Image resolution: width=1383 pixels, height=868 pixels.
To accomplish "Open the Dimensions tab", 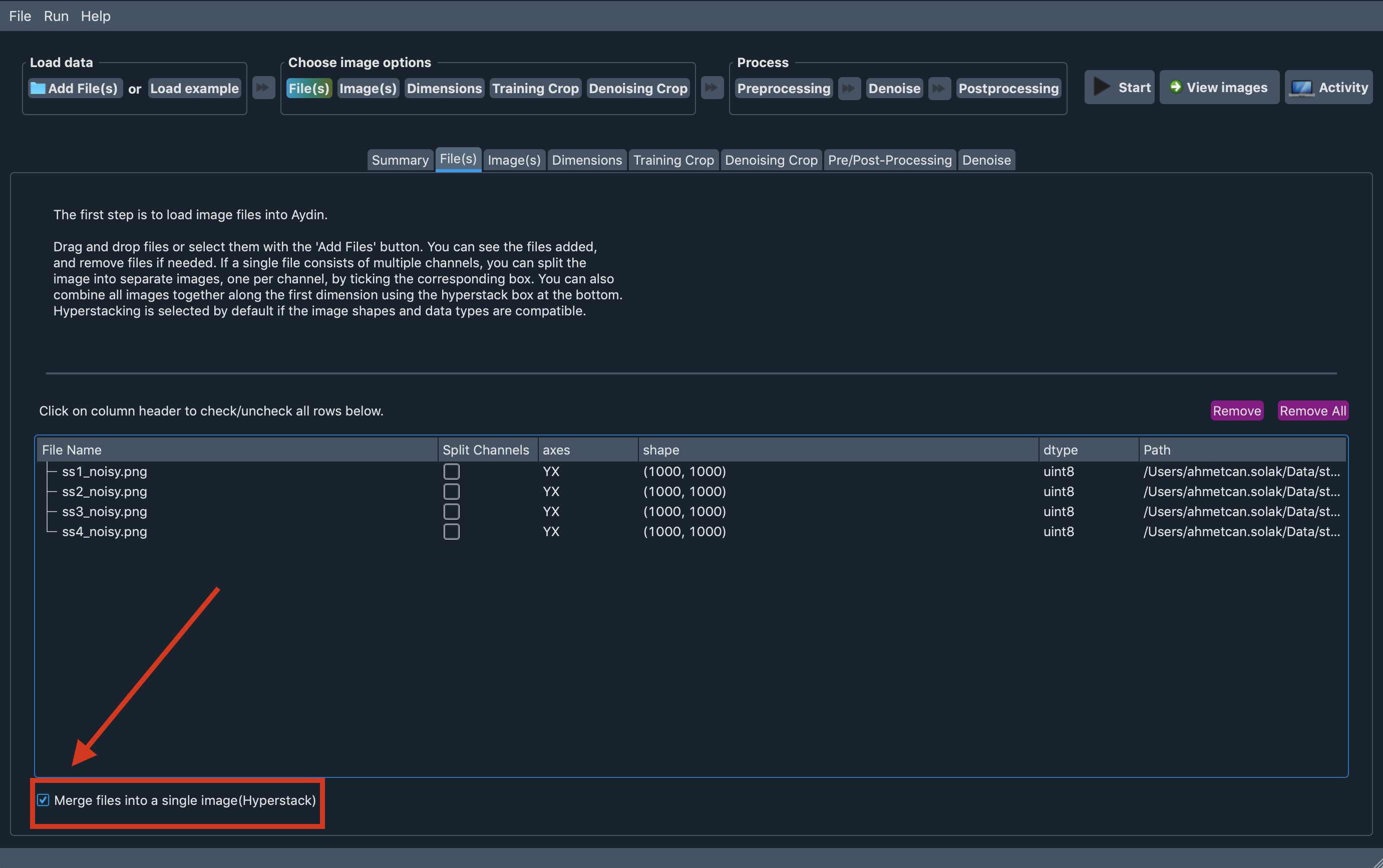I will [587, 160].
